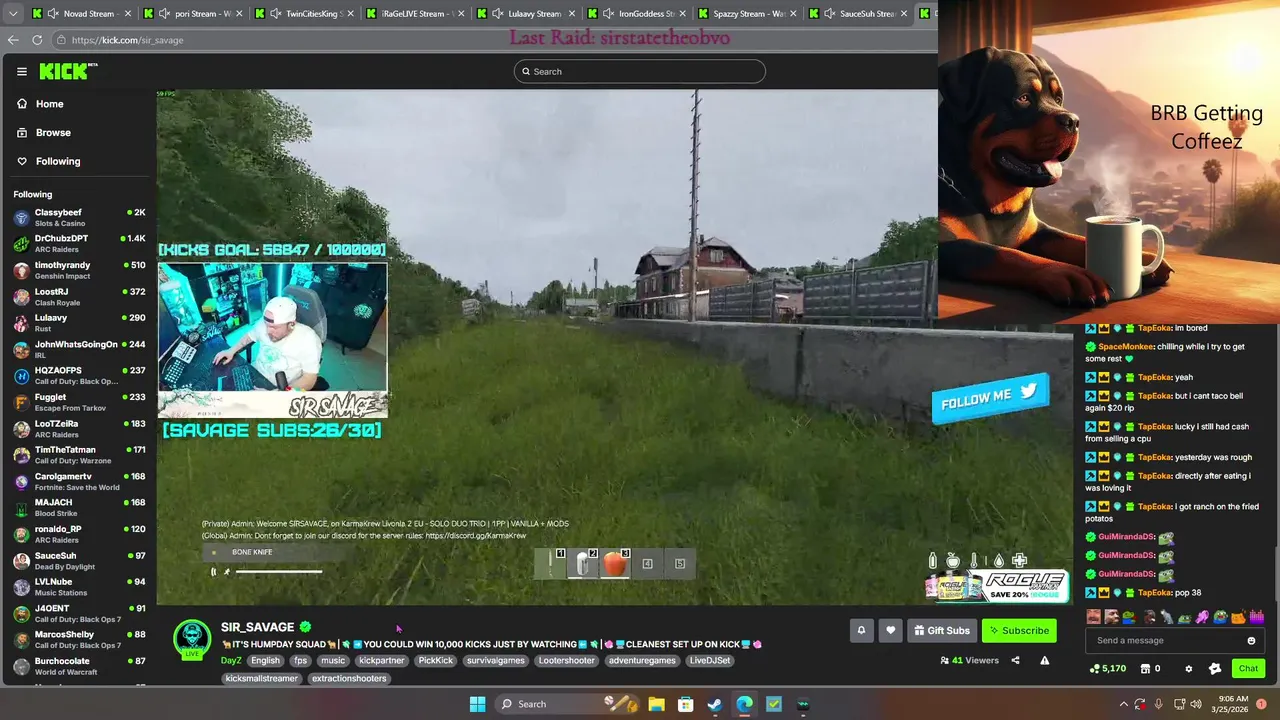Send message with Chat button
1280x720 pixels.
pyautogui.click(x=1248, y=669)
